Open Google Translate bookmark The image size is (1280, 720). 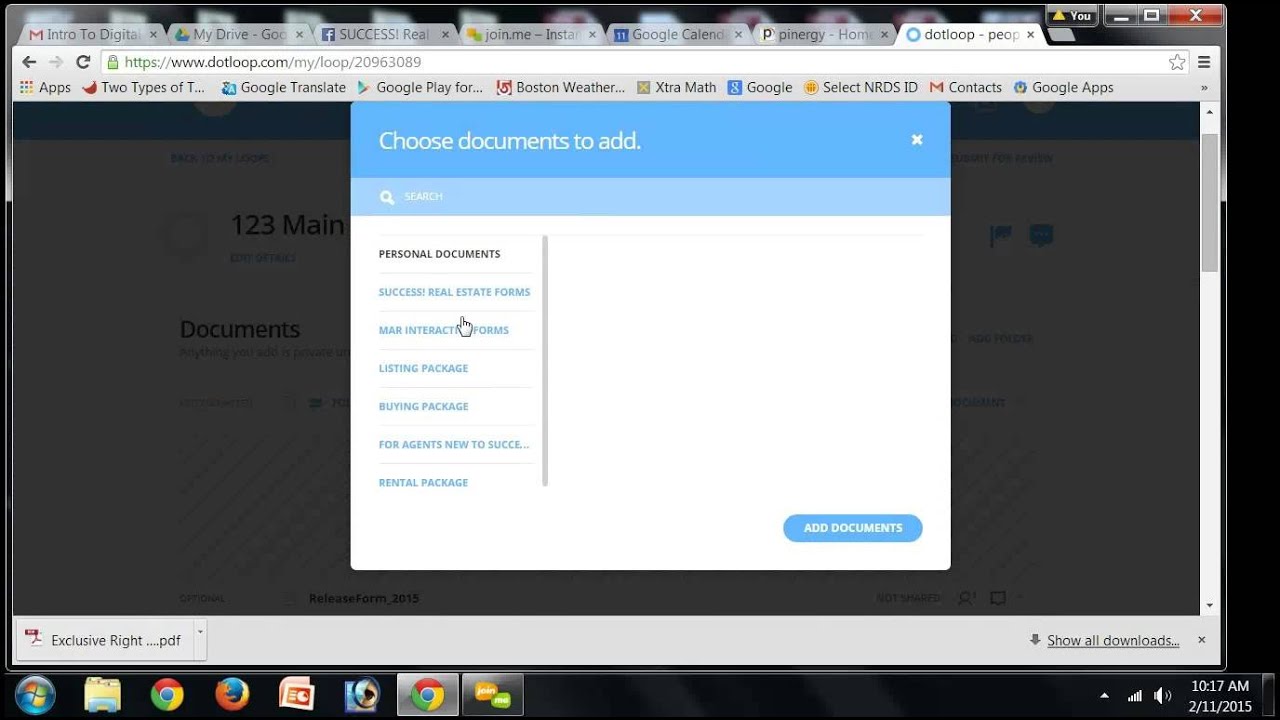283,88
